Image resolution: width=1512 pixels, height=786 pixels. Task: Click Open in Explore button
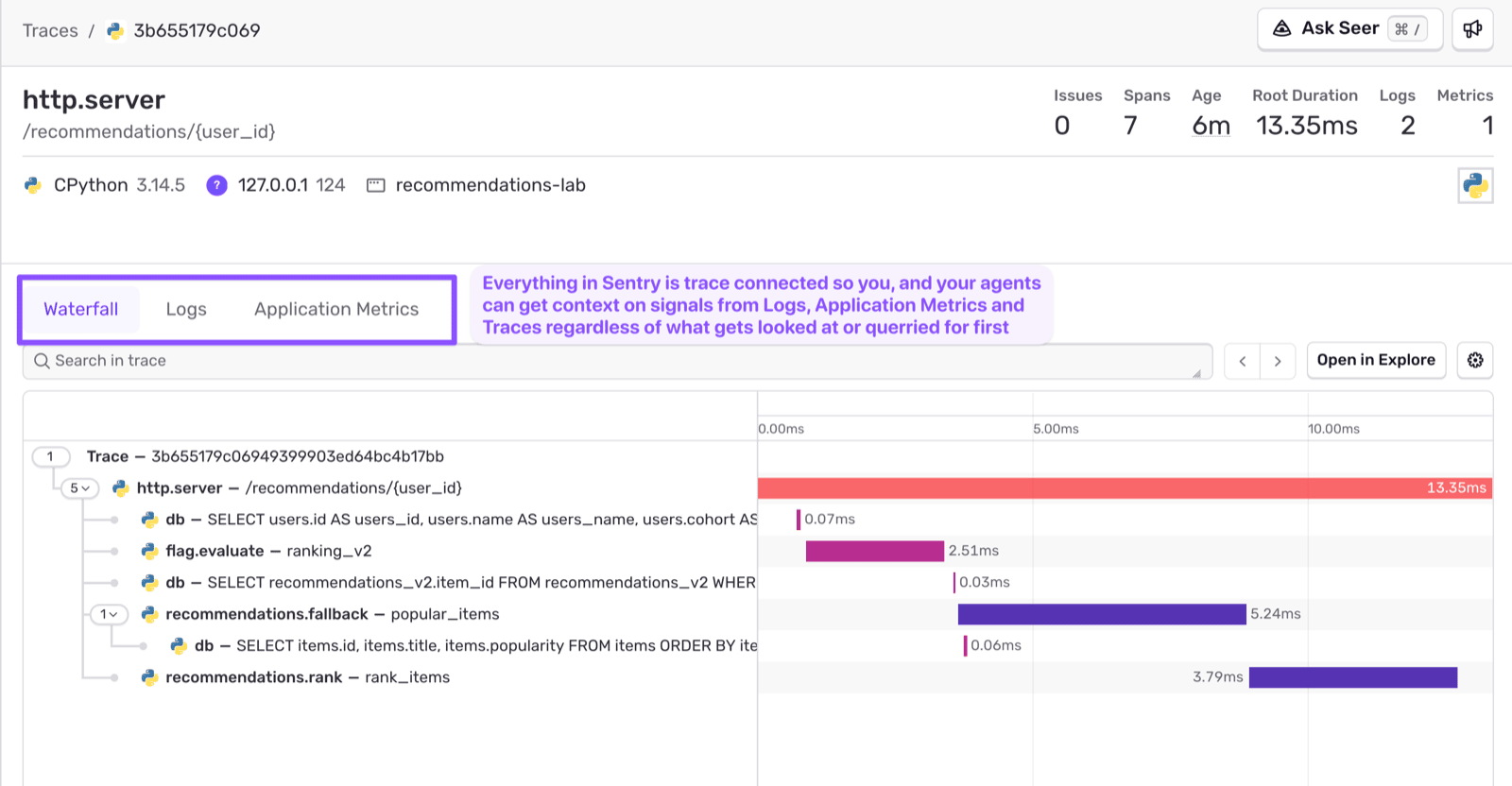1376,360
